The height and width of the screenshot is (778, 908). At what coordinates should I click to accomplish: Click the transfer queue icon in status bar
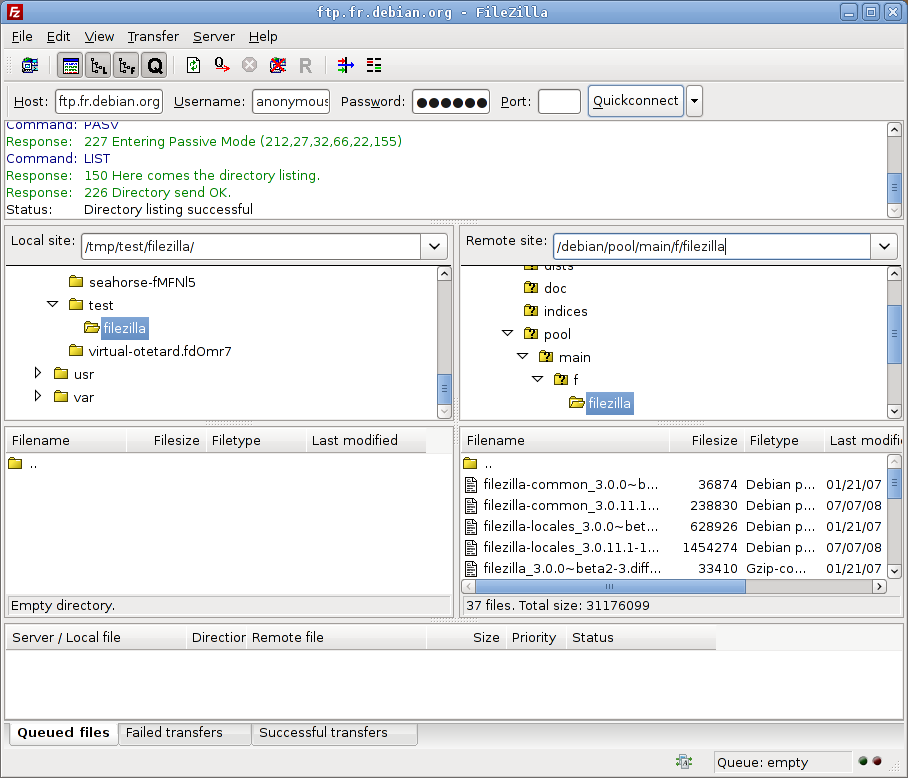684,761
